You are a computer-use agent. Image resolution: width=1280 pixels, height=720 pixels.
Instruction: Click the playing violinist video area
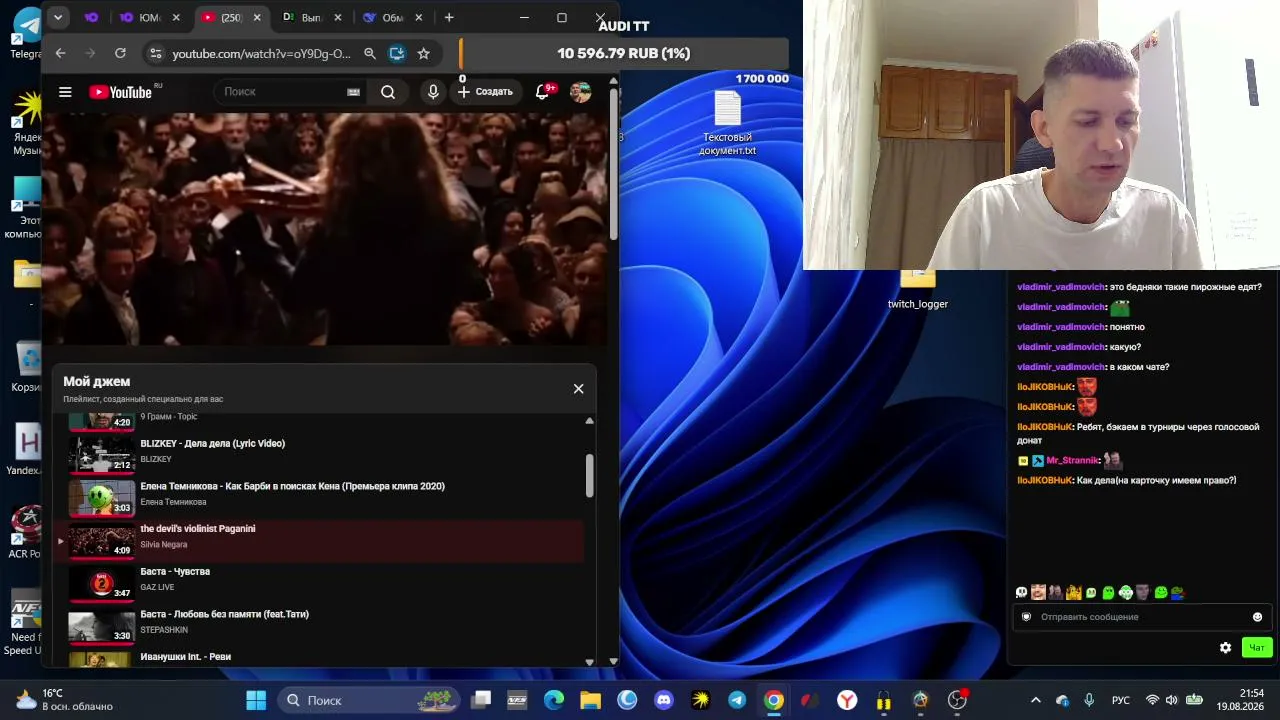325,228
